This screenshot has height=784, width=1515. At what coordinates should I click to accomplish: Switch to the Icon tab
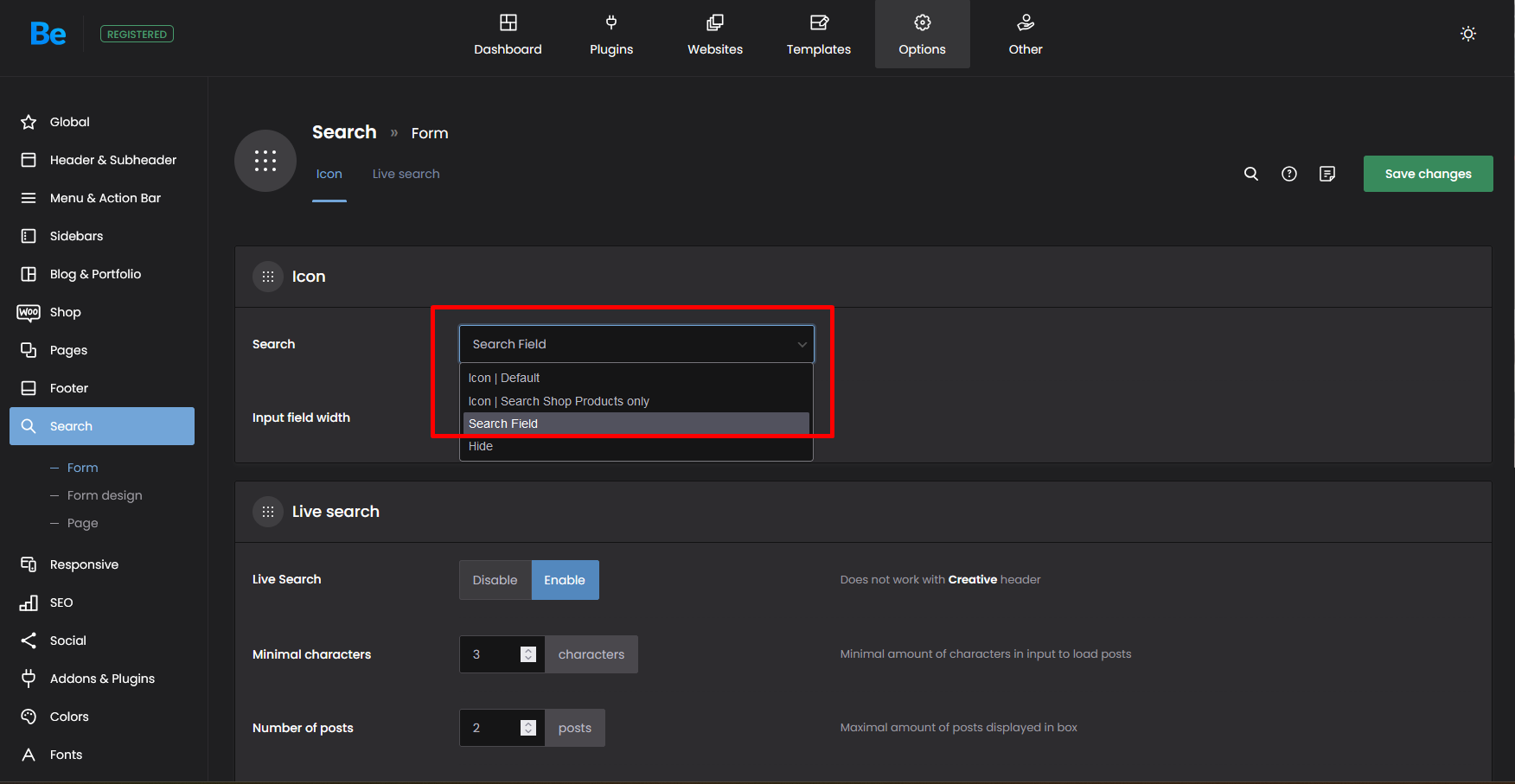(329, 175)
